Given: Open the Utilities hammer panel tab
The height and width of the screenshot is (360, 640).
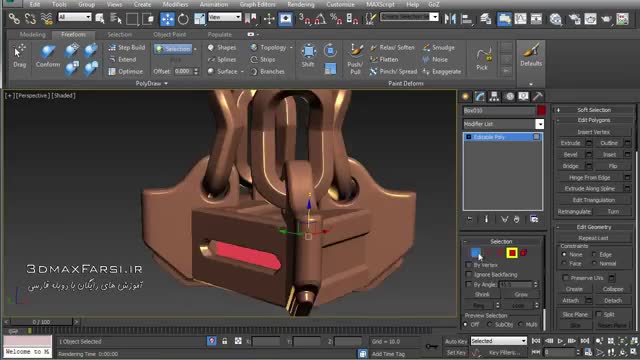Looking at the screenshot, I should tap(538, 96).
